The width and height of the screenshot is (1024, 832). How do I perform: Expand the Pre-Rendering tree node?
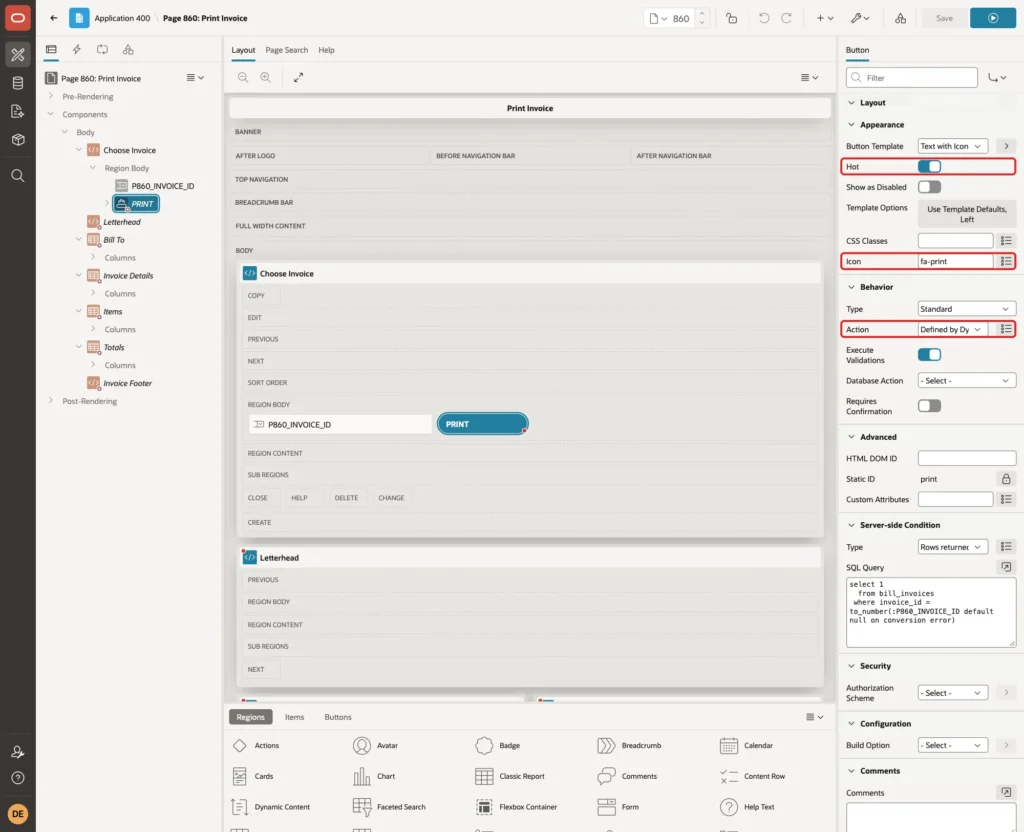50,96
